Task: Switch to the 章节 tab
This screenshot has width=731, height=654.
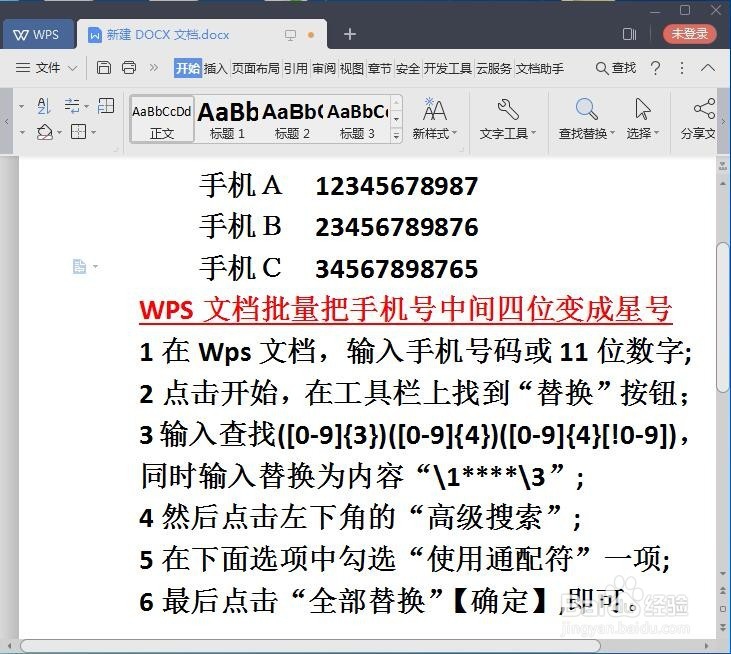Action: (x=379, y=69)
